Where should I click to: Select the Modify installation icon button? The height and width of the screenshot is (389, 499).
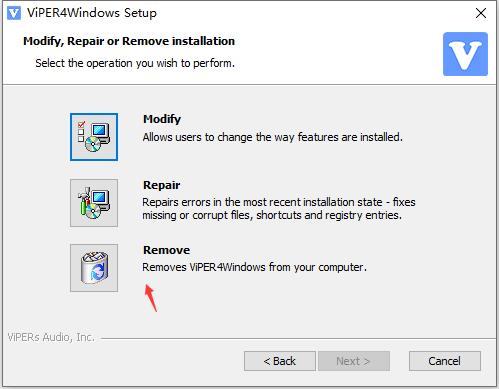coord(94,137)
